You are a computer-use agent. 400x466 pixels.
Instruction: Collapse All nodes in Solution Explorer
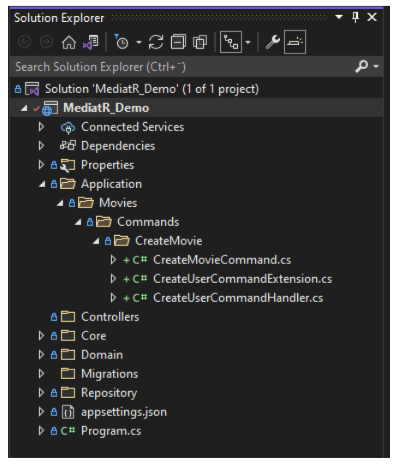coord(178,42)
